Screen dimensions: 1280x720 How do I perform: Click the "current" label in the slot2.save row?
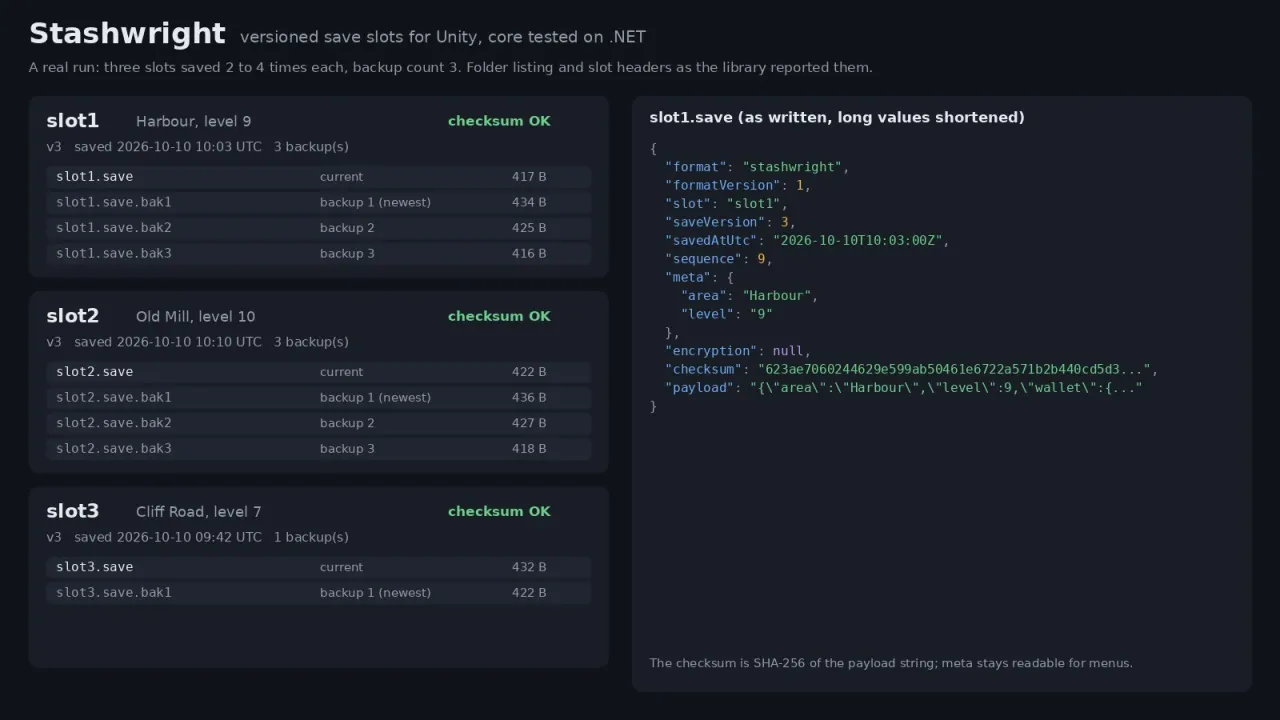[342, 372]
